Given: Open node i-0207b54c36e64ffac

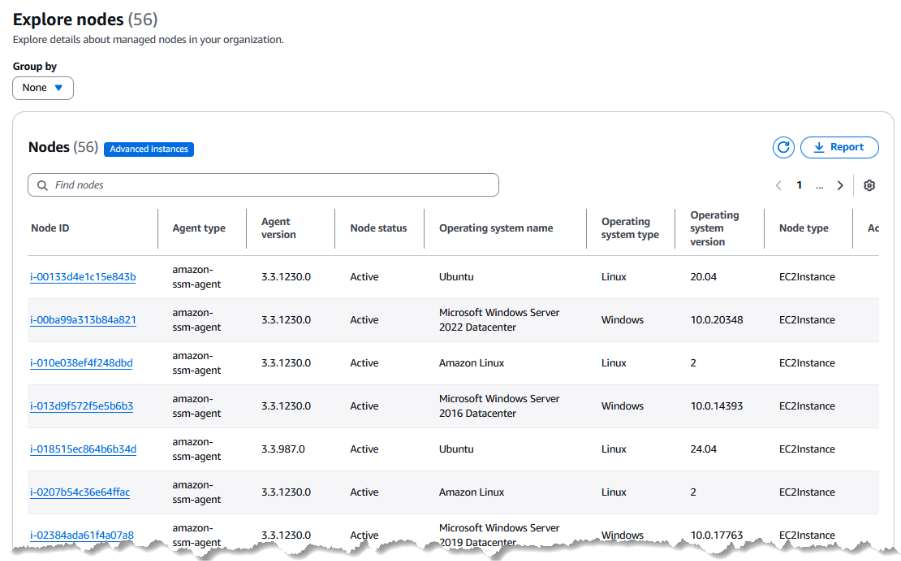Looking at the screenshot, I should tap(80, 493).
